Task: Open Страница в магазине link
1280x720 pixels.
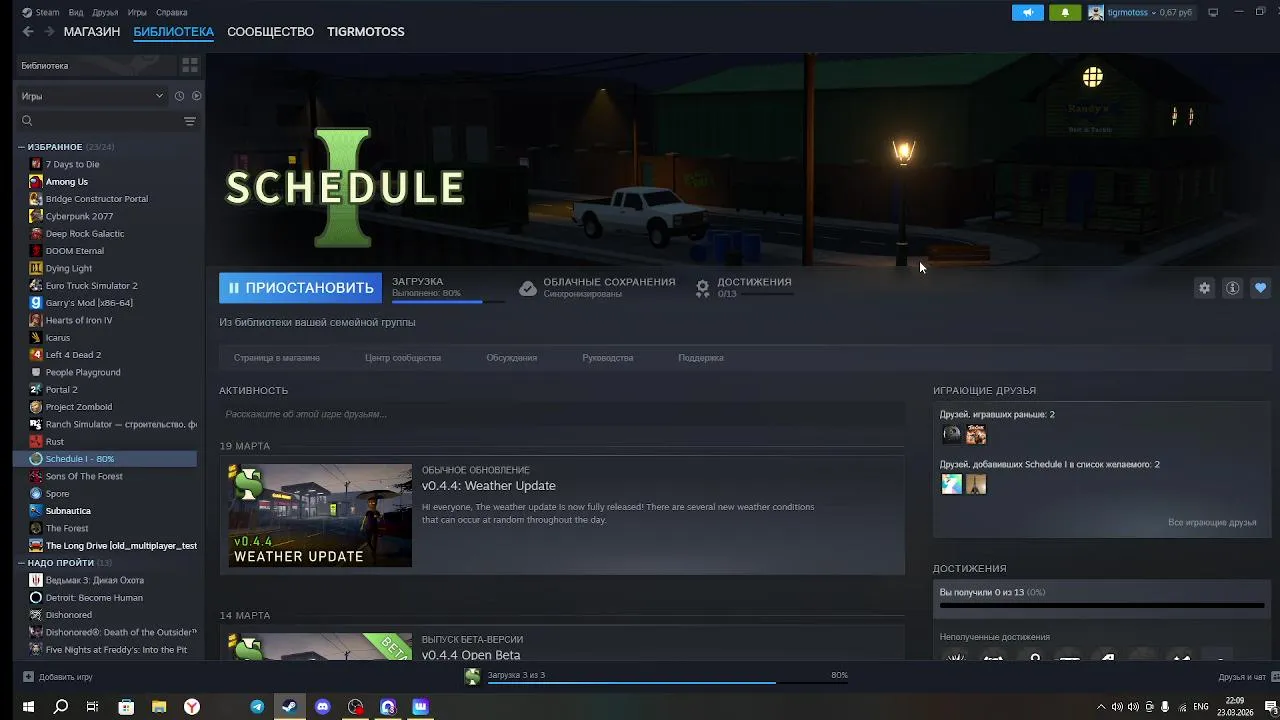Action: [277, 358]
